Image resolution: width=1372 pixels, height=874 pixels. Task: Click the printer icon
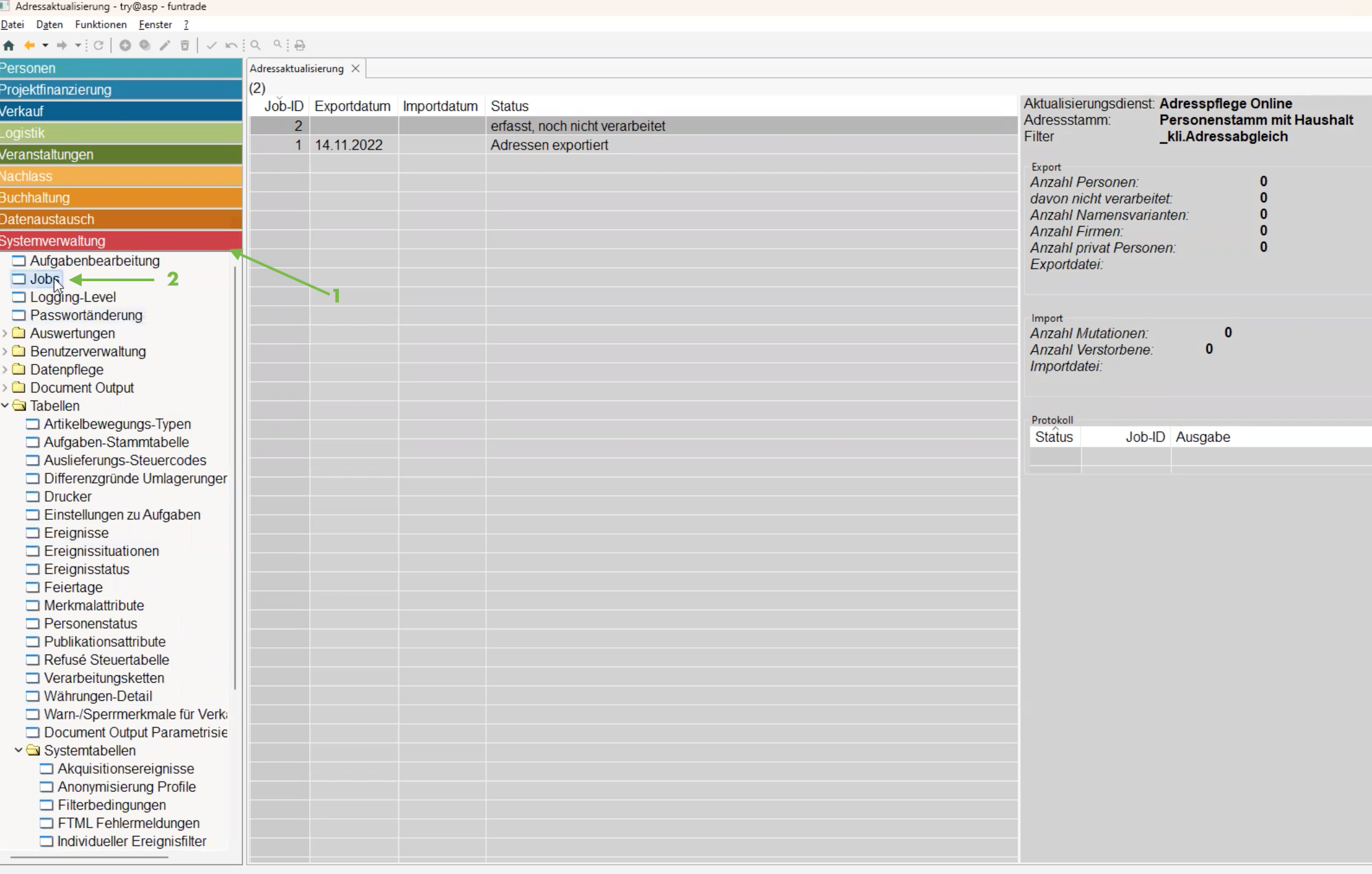299,45
